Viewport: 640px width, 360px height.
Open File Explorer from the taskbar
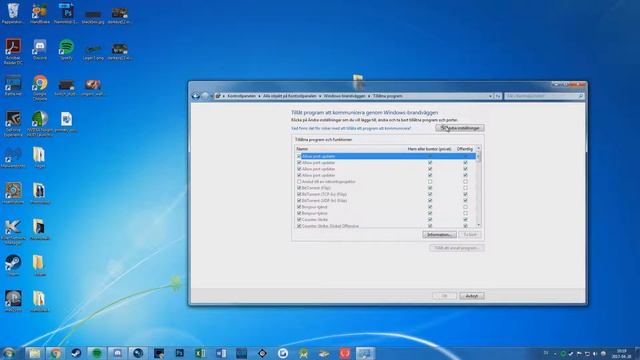click(34, 353)
